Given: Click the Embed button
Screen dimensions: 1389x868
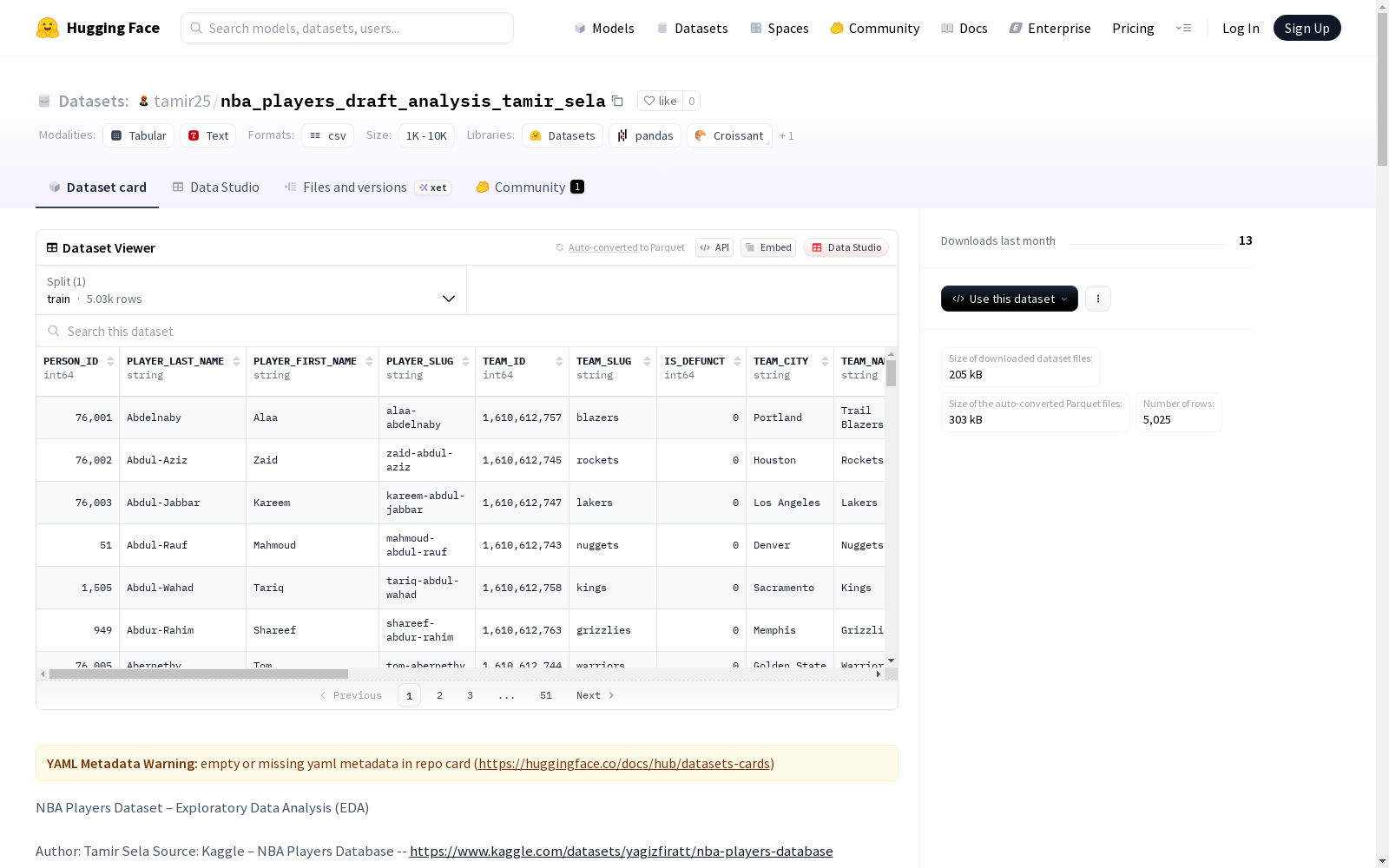Looking at the screenshot, I should [768, 247].
